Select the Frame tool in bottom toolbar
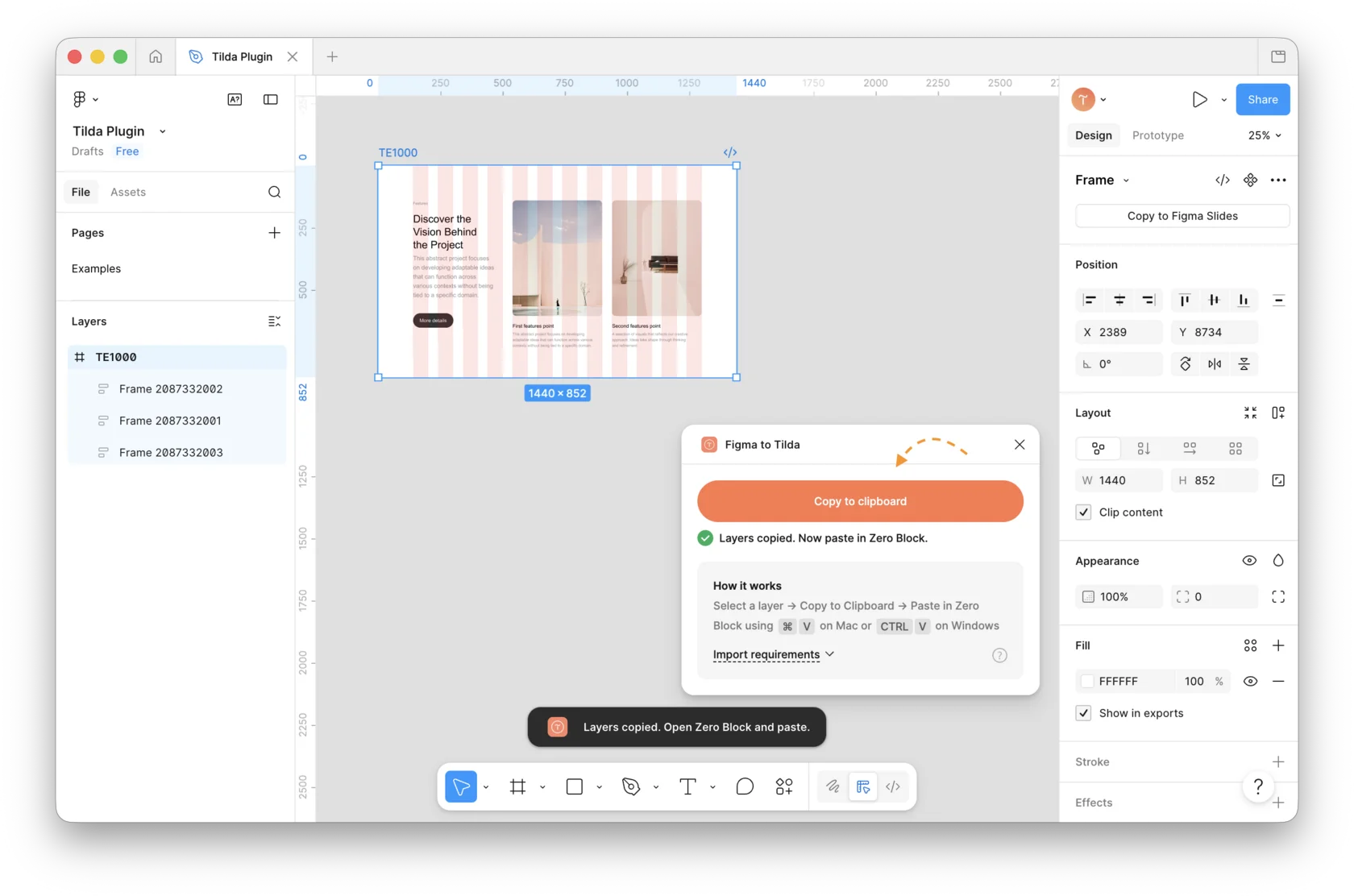Image resolution: width=1354 pixels, height=896 pixels. (517, 786)
